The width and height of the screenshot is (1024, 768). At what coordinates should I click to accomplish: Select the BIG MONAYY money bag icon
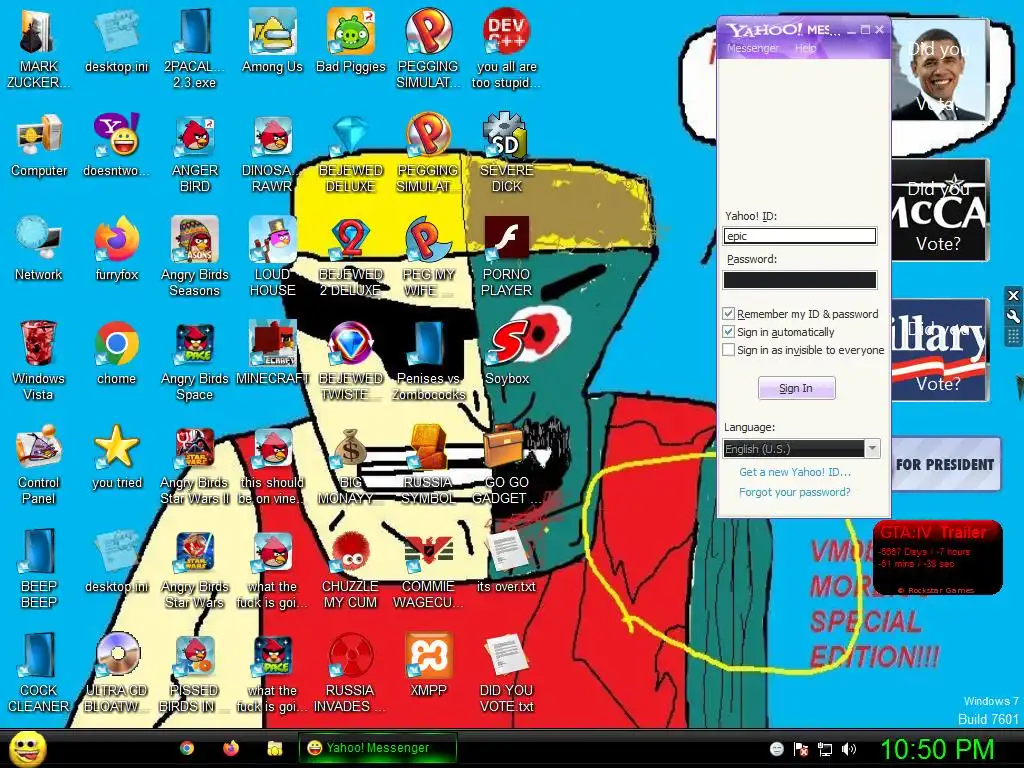point(351,465)
